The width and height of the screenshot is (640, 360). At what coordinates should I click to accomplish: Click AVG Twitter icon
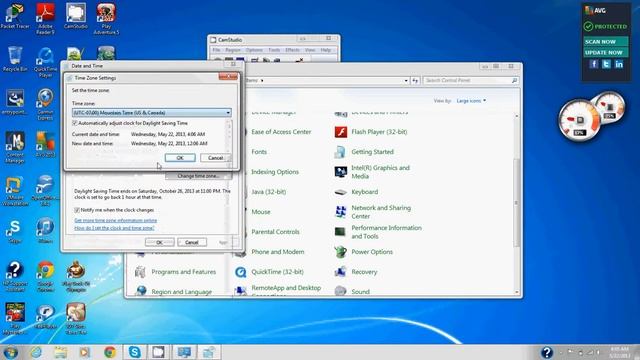606,64
